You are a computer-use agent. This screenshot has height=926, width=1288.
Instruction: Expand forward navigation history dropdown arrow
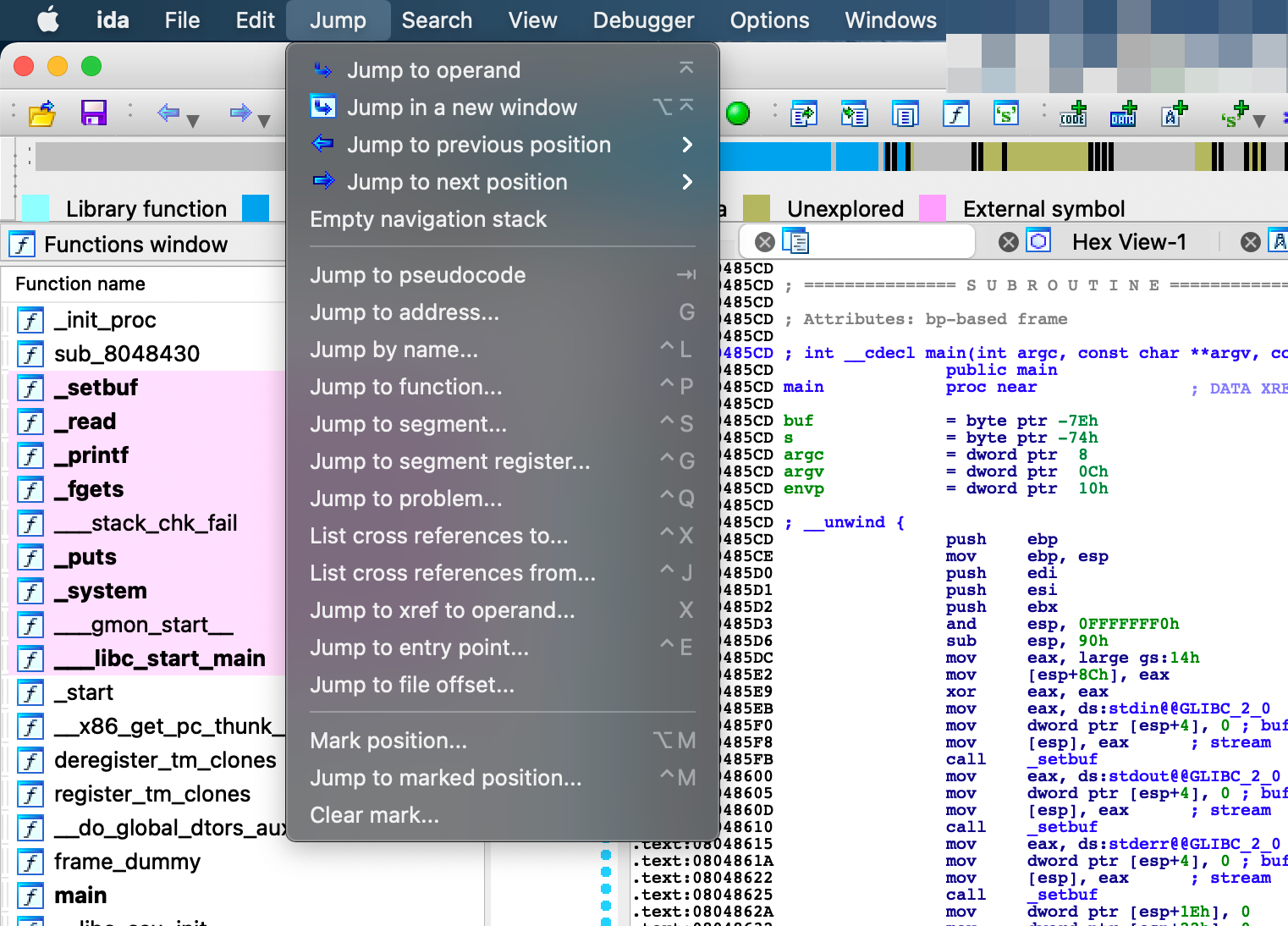(264, 121)
